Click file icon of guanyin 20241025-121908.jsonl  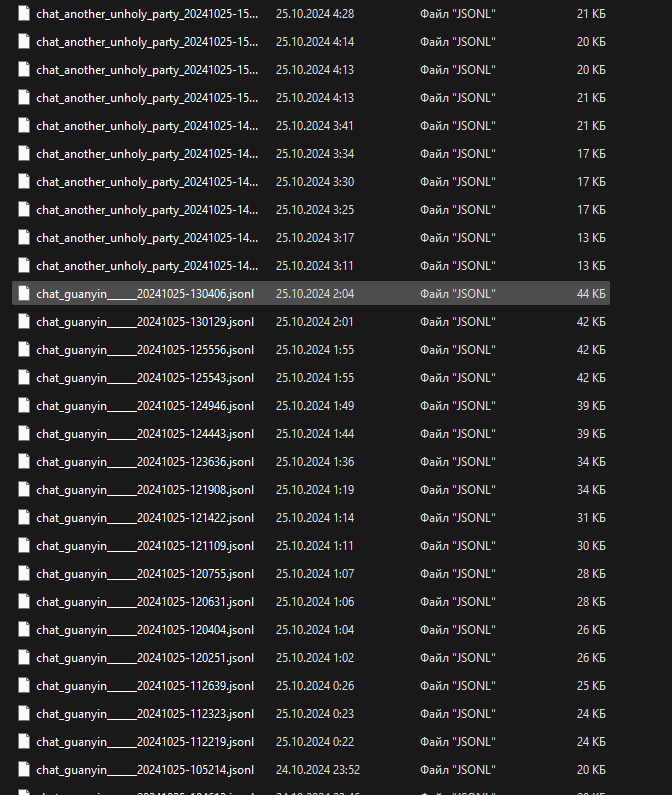25,490
